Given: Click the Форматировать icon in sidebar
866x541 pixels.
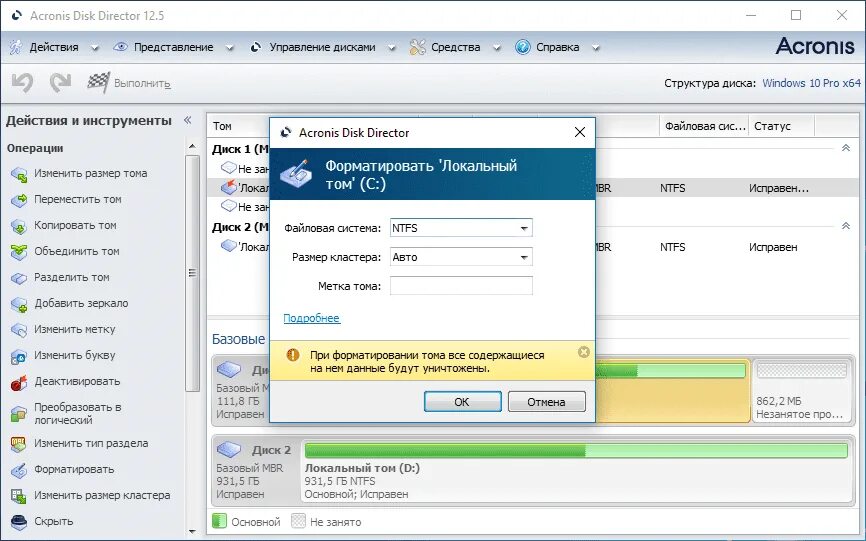Looking at the screenshot, I should pyautogui.click(x=19, y=470).
